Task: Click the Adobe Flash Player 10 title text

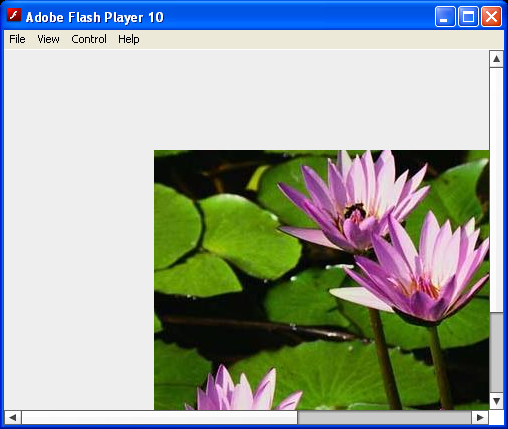Action: (95, 17)
